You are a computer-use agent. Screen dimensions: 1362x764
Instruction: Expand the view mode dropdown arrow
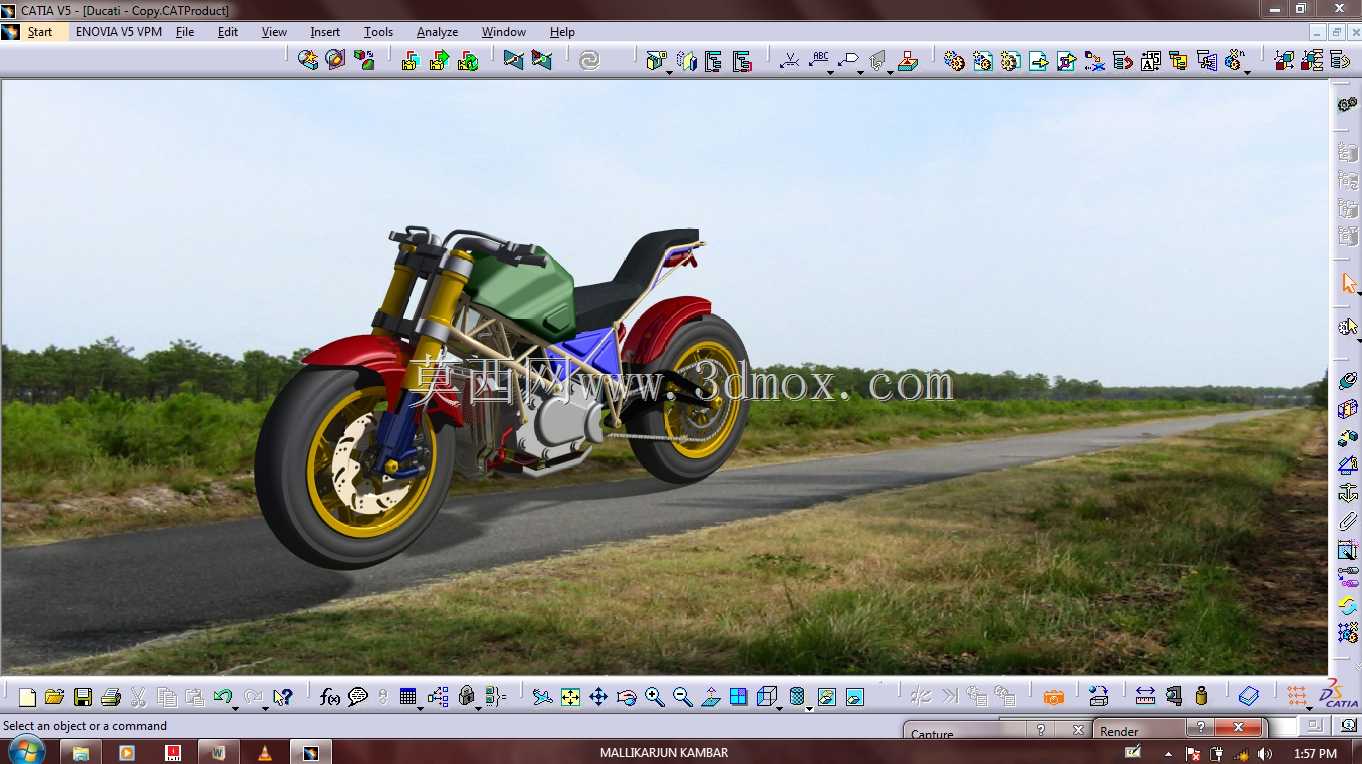[x=808, y=707]
